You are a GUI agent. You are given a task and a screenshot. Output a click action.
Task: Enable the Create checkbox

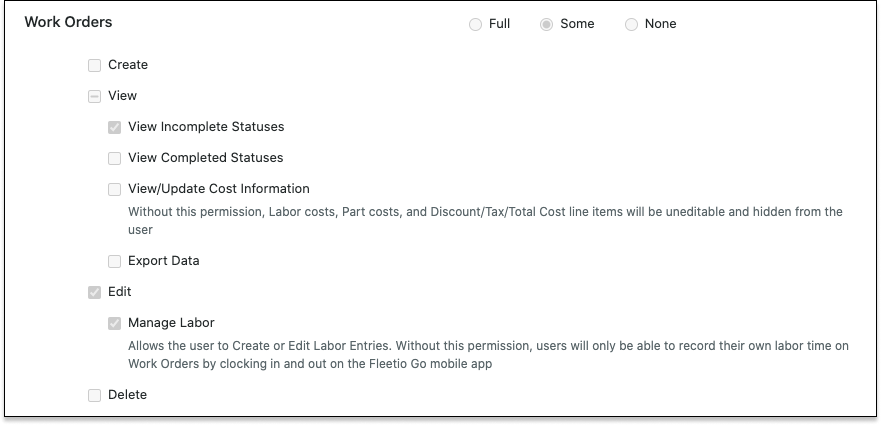click(x=94, y=66)
